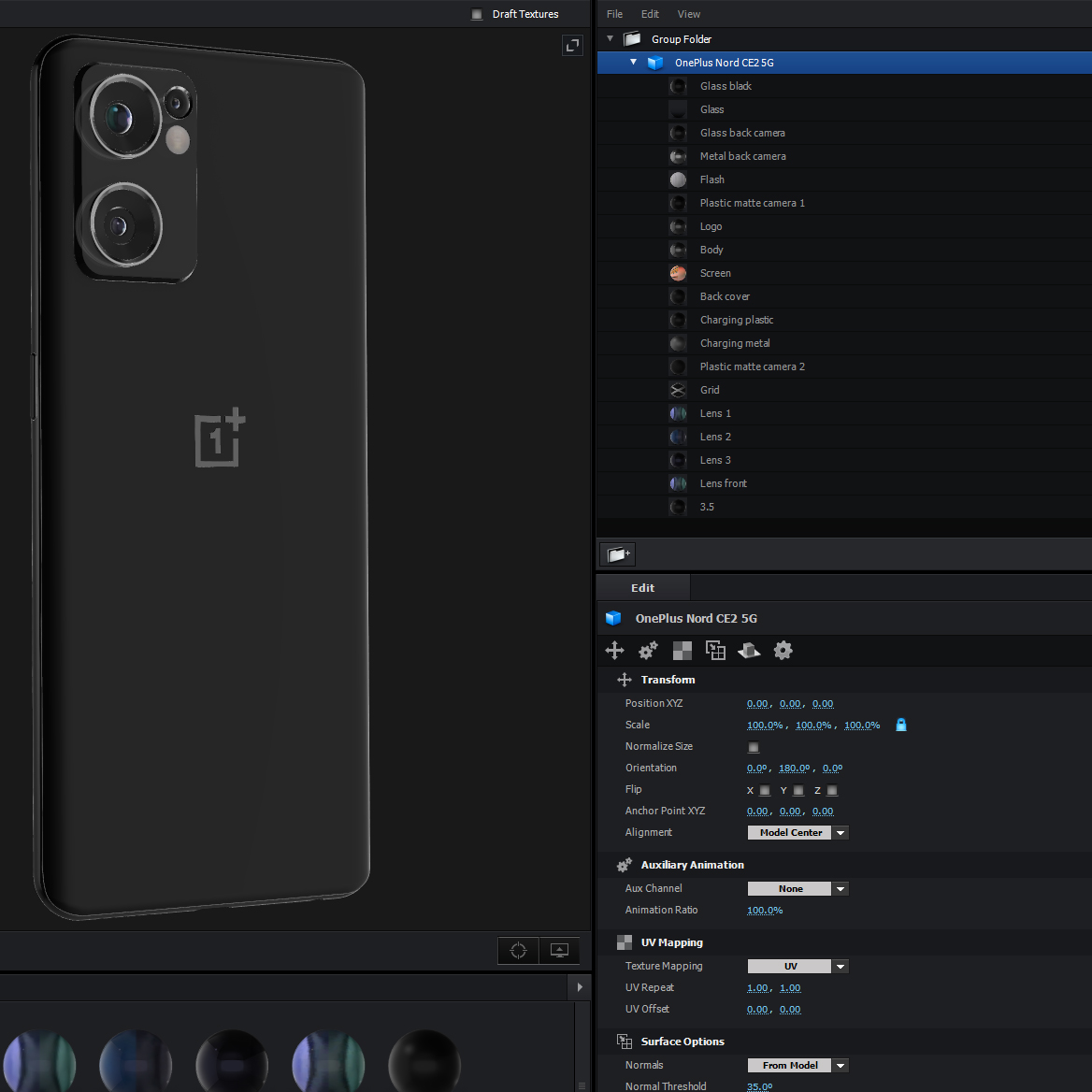
Task: Open the View menu
Action: (x=689, y=14)
